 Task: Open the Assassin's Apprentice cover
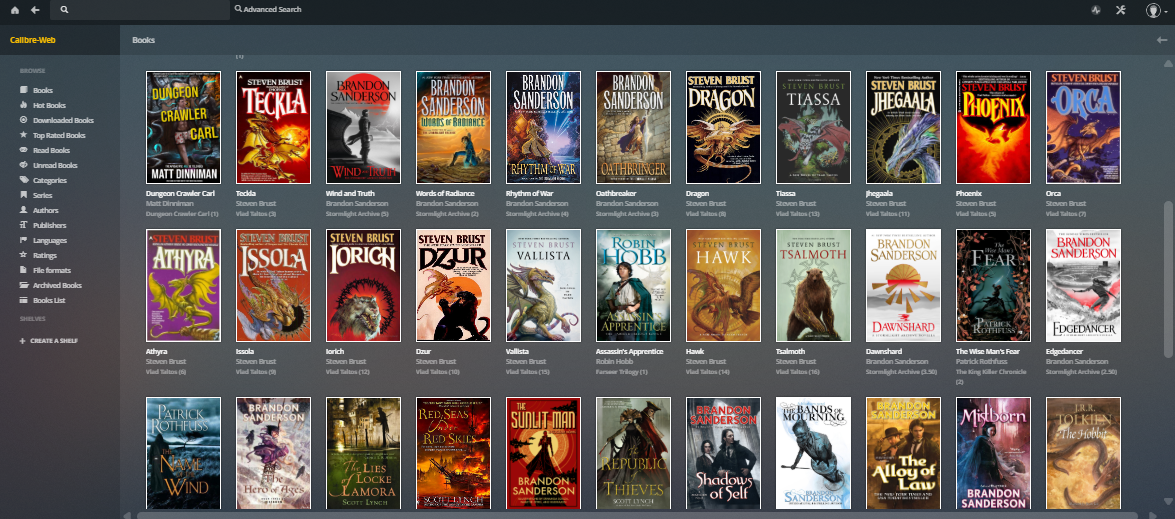click(x=633, y=285)
